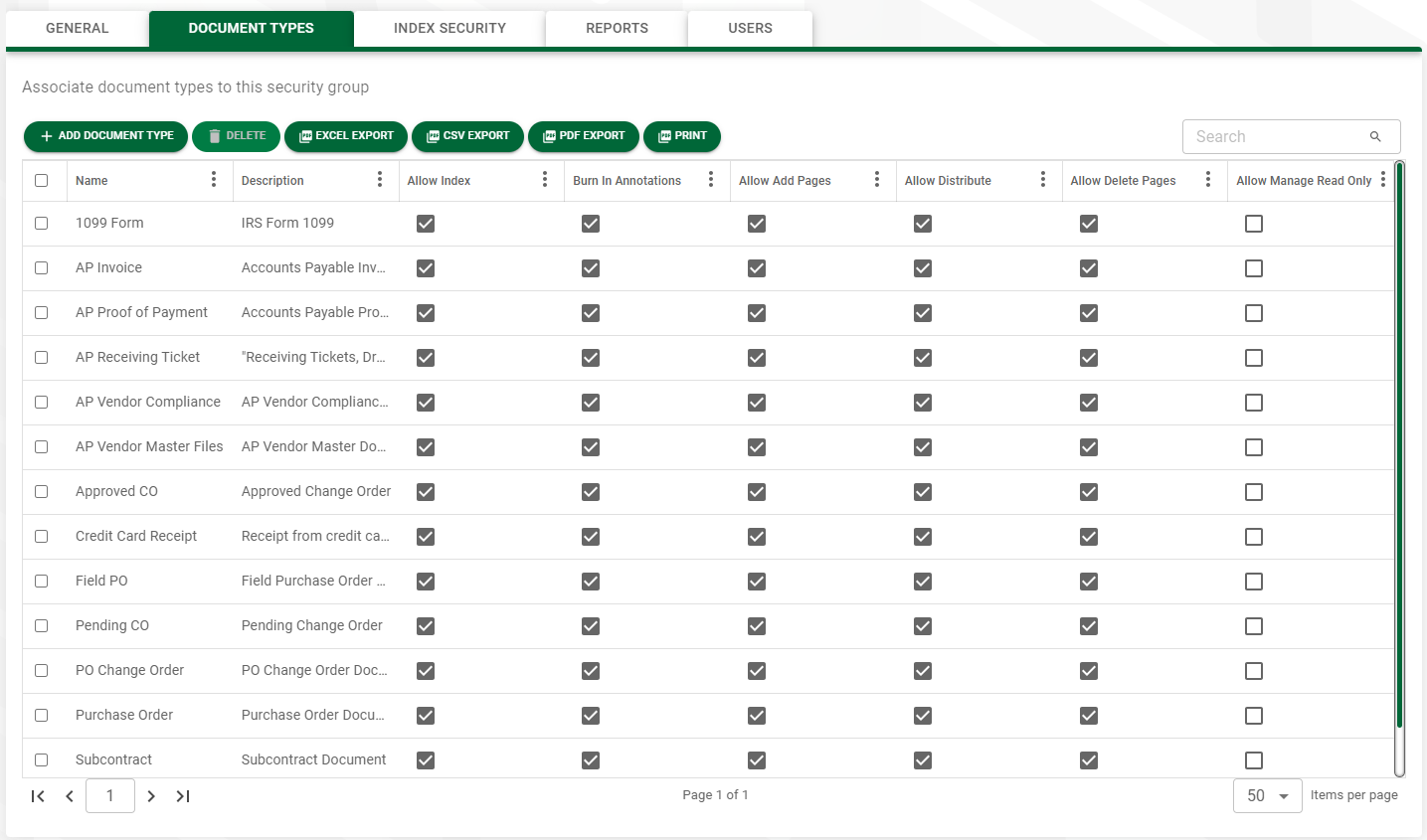The width and height of the screenshot is (1427, 840).
Task: Click Add Document Type button
Action: [x=106, y=136]
